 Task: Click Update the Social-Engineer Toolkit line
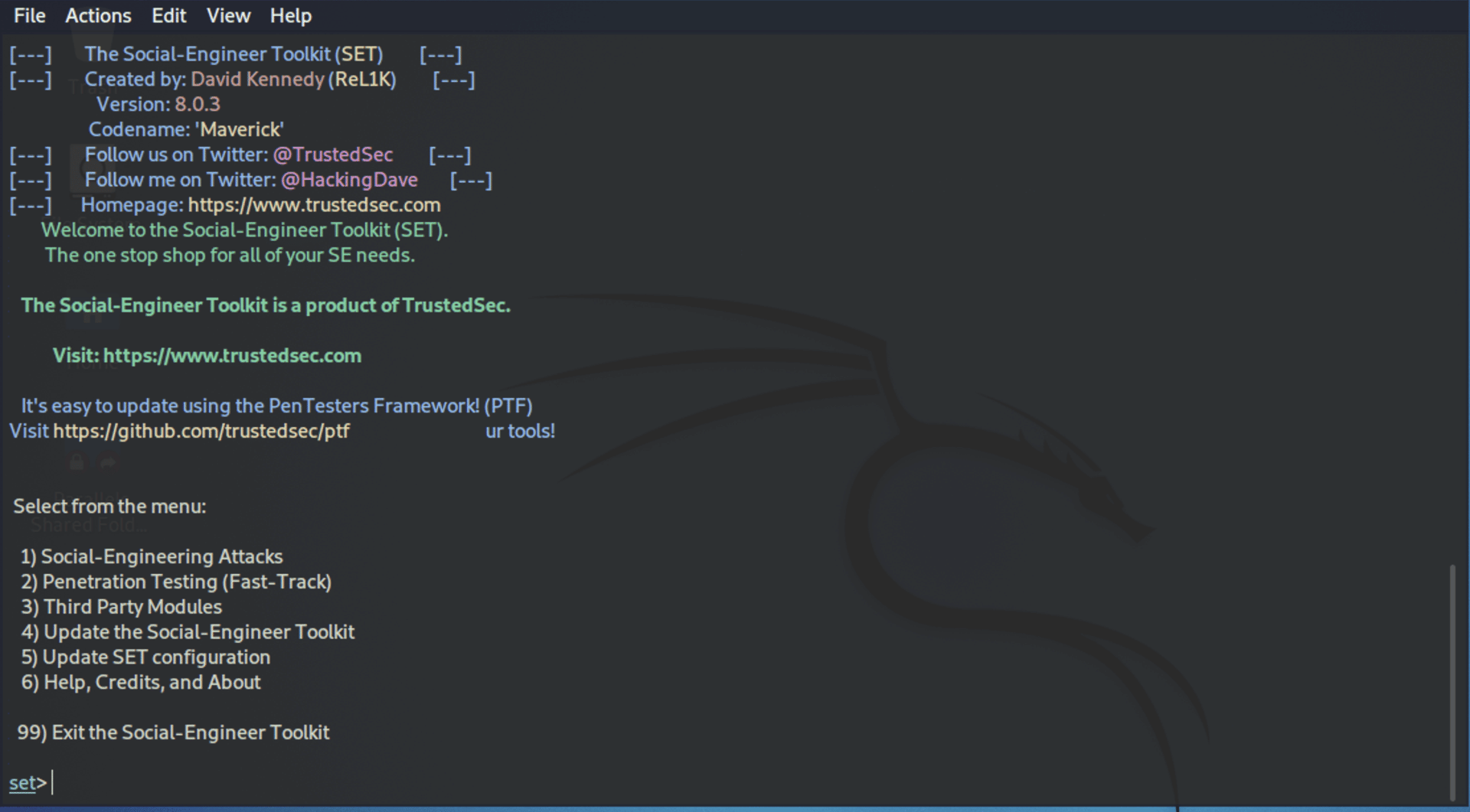pyautogui.click(x=188, y=632)
